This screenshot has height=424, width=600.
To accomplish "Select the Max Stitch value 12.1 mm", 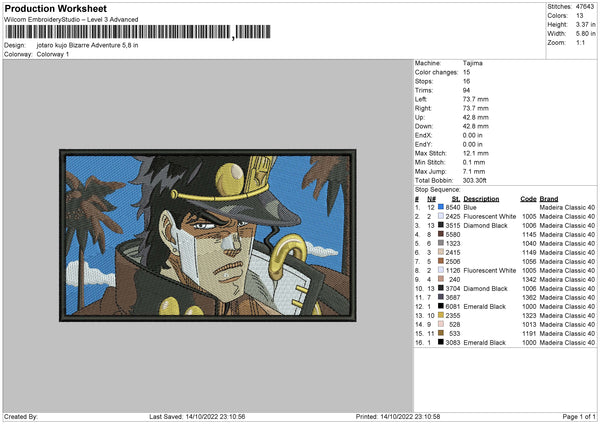I will (476, 153).
